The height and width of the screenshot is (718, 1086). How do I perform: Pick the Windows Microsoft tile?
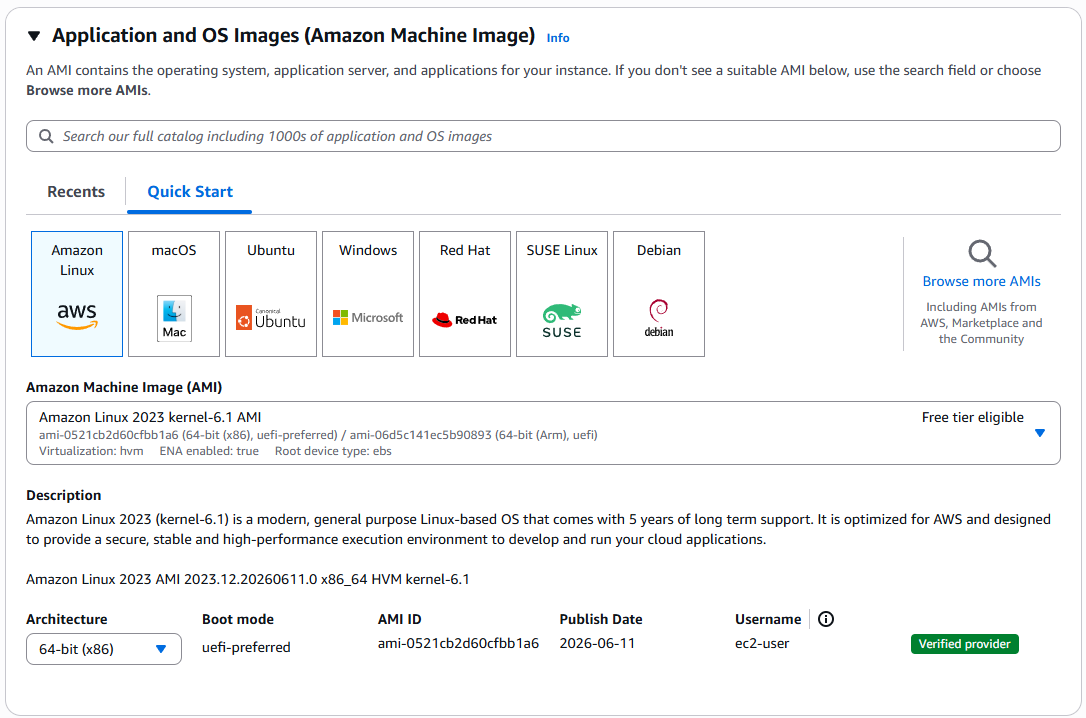point(368,294)
